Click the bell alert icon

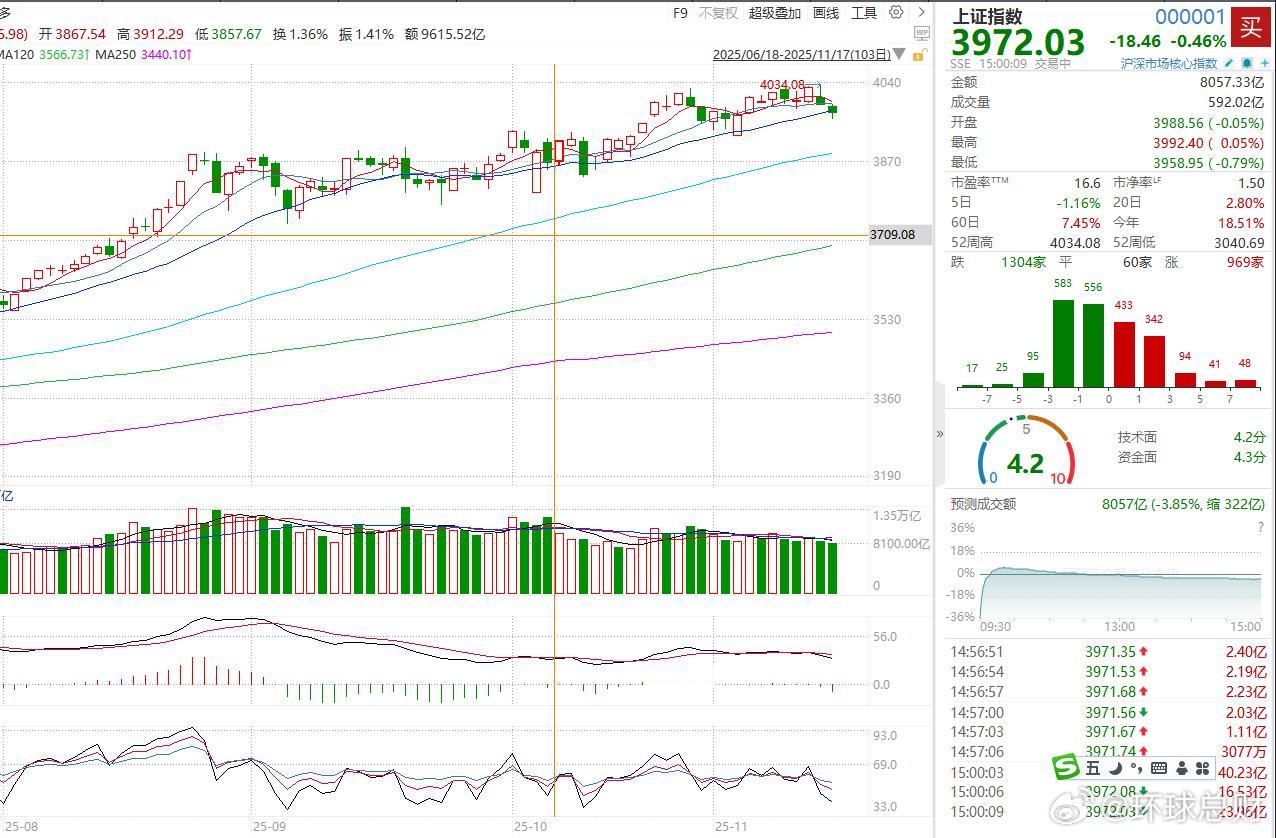(x=1247, y=63)
